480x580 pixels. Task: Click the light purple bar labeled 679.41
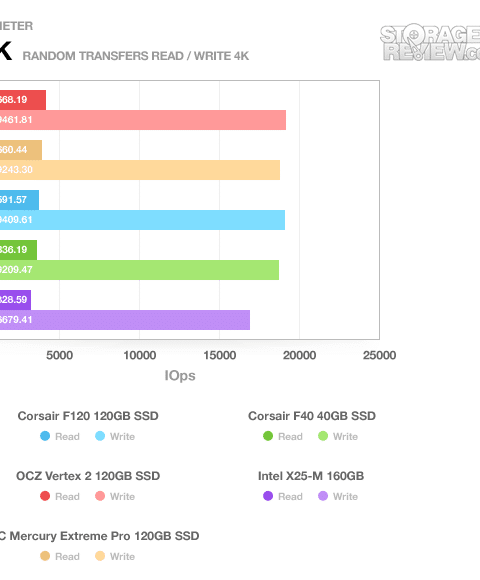click(x=125, y=320)
